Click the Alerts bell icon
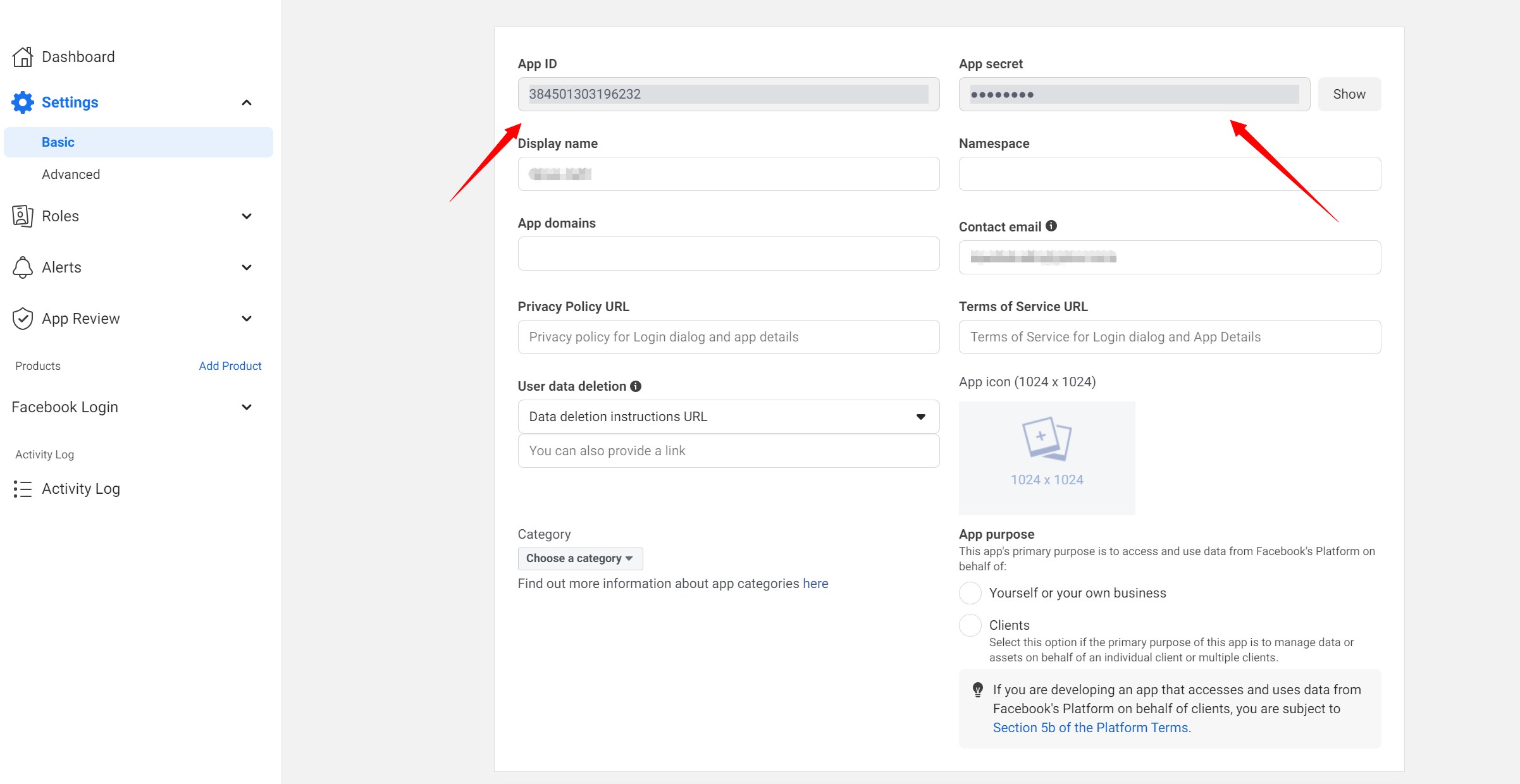This screenshot has width=1520, height=784. (x=22, y=266)
